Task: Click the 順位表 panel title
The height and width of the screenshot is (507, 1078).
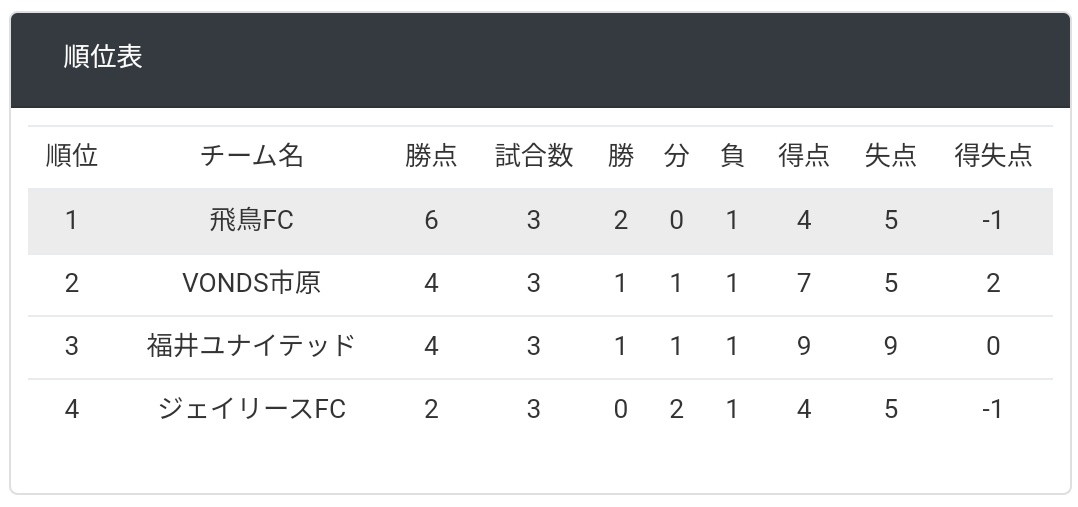Action: [x=103, y=56]
